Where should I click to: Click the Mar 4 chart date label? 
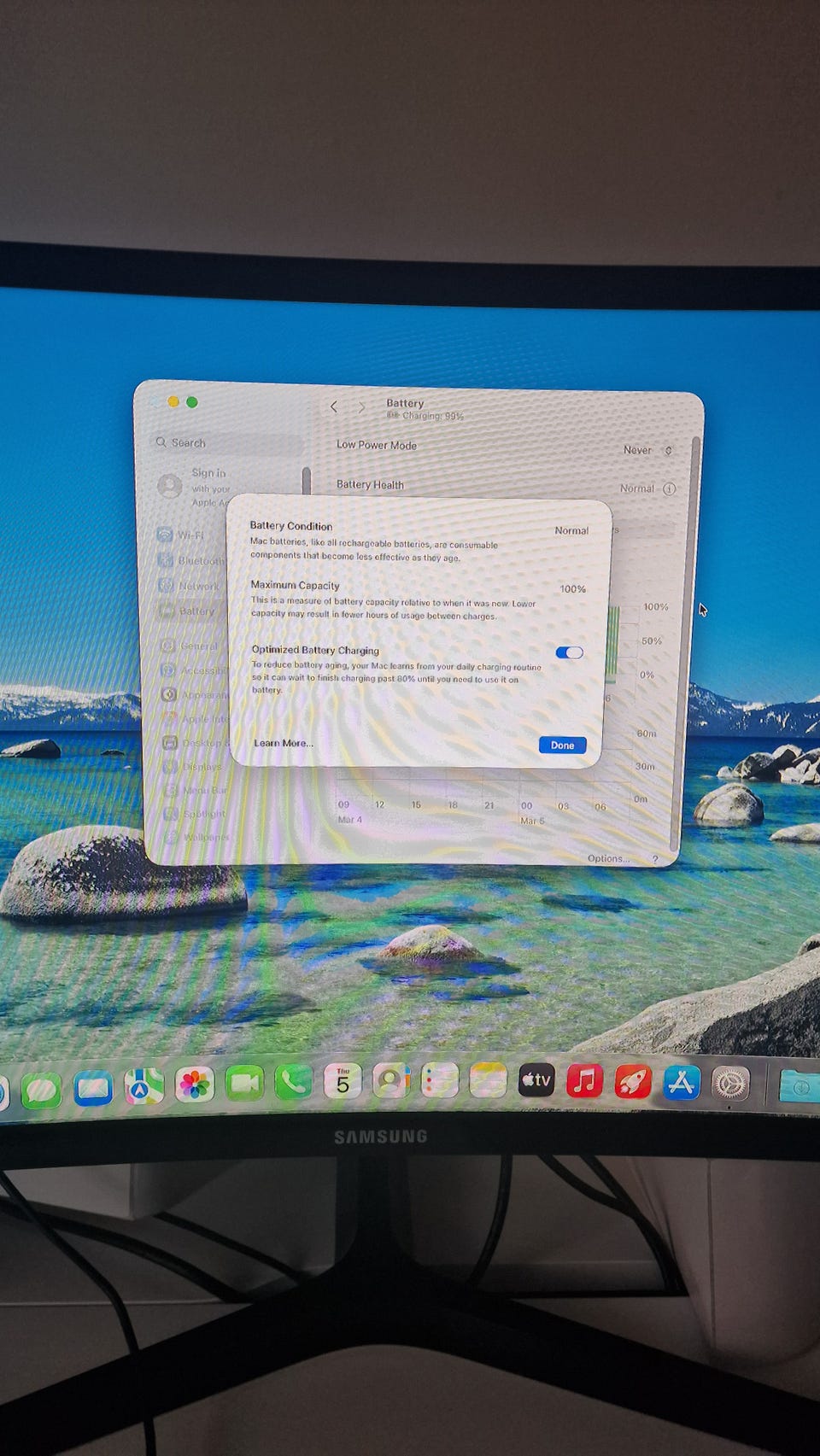pyautogui.click(x=350, y=820)
